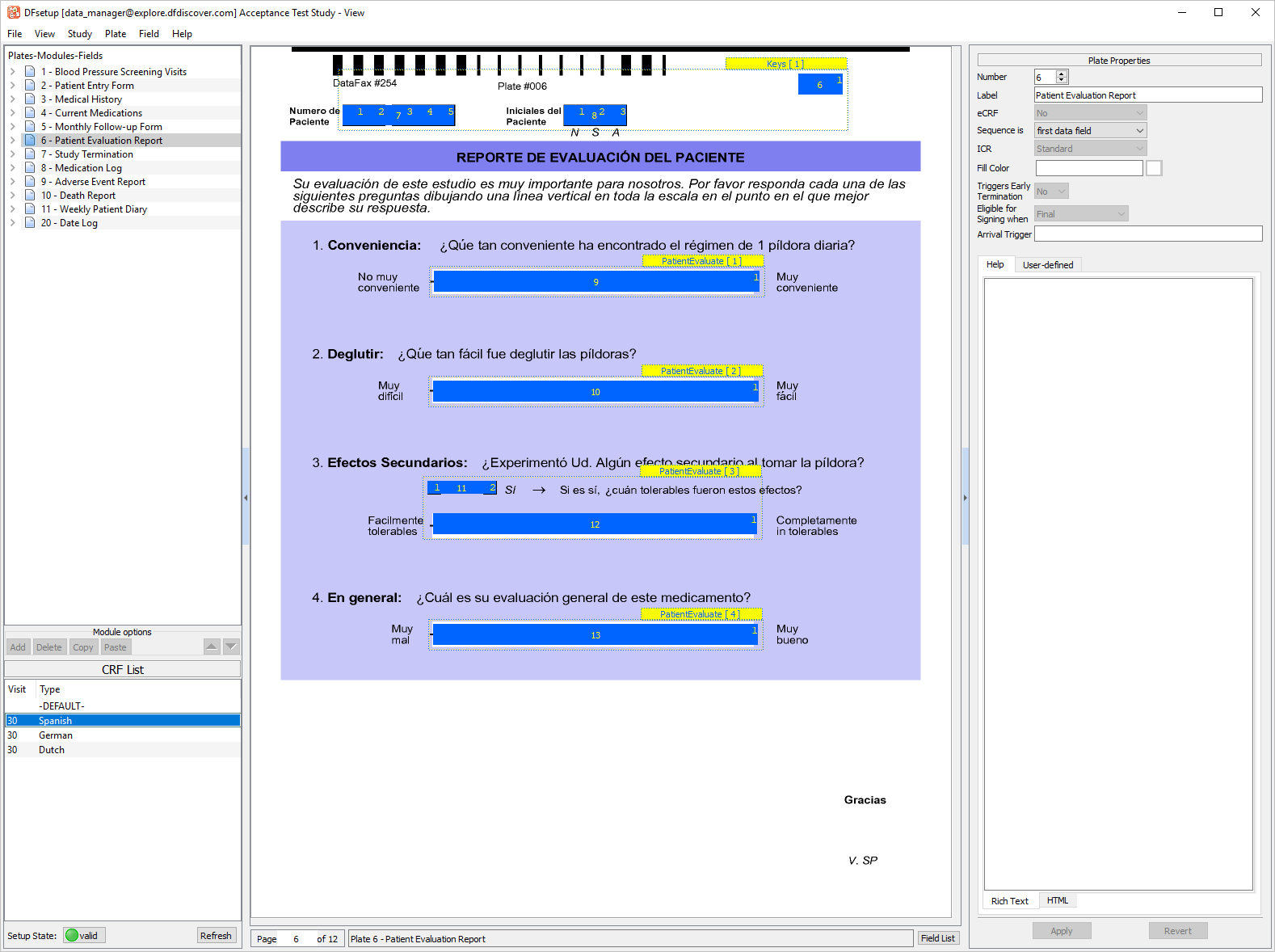Increment the plate Number spinner

click(x=1062, y=74)
